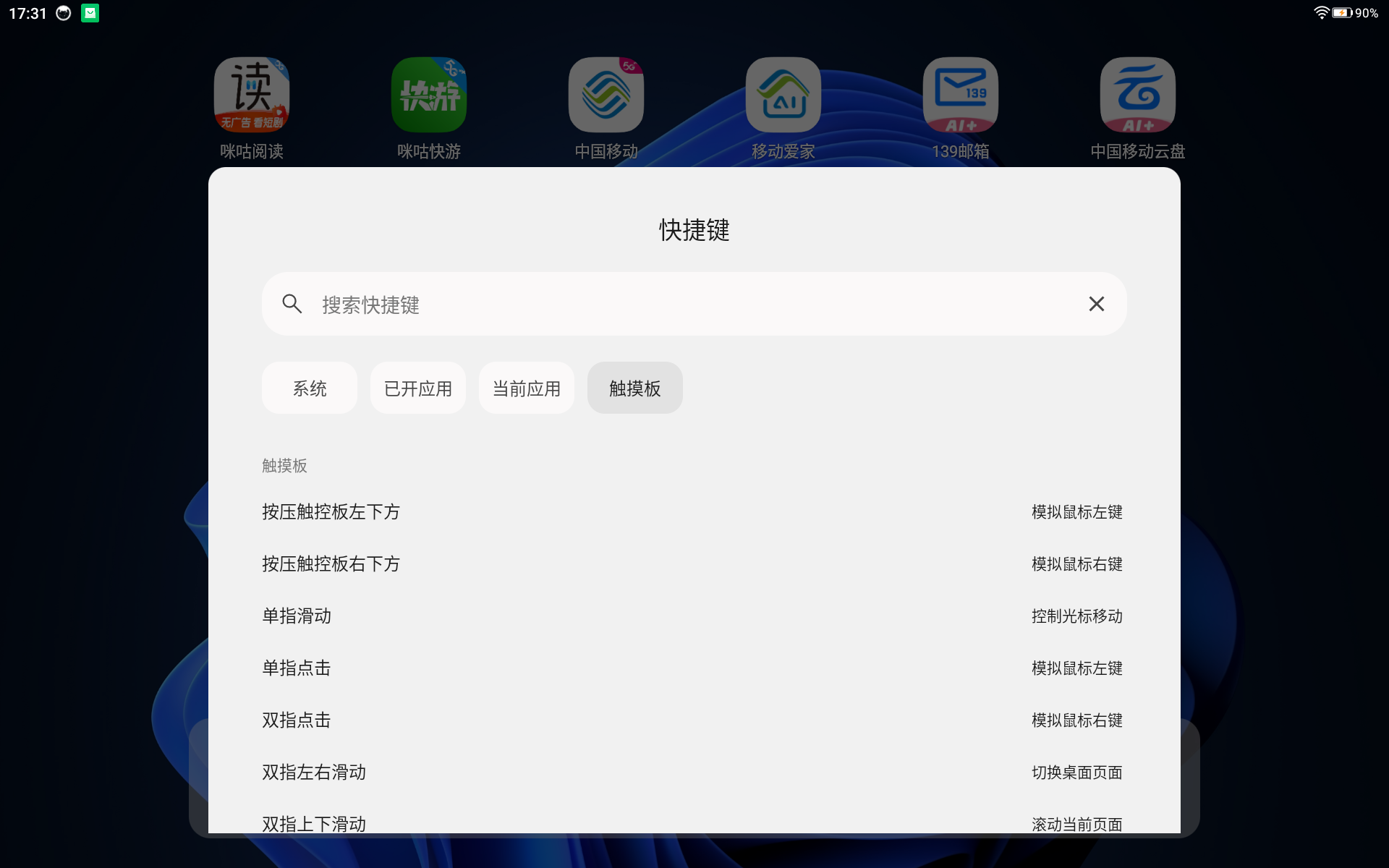Image resolution: width=1389 pixels, height=868 pixels.
Task: Tap the 17:31 clock in status bar
Action: pos(27,13)
